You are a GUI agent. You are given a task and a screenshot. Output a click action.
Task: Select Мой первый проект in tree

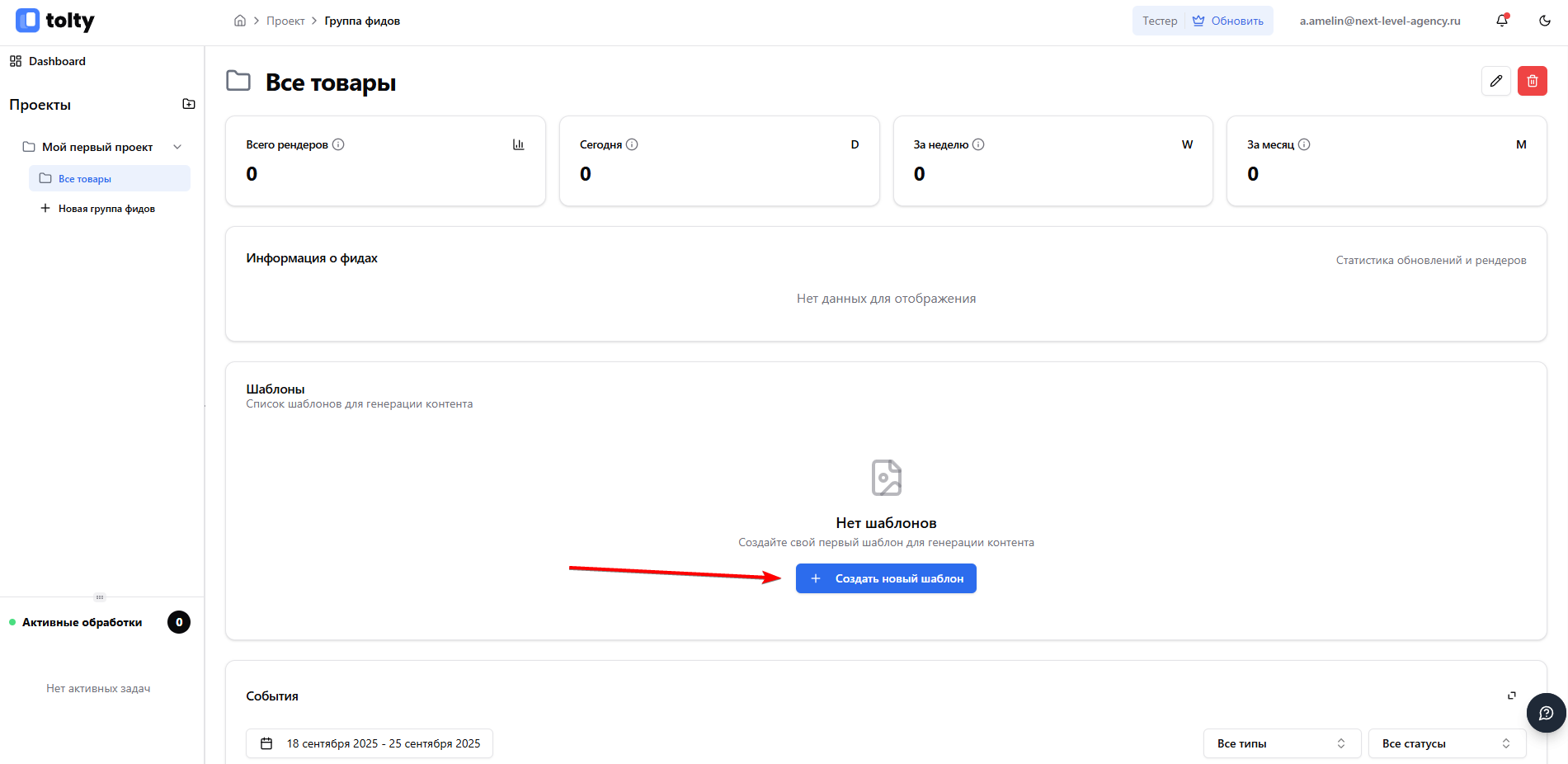point(97,147)
